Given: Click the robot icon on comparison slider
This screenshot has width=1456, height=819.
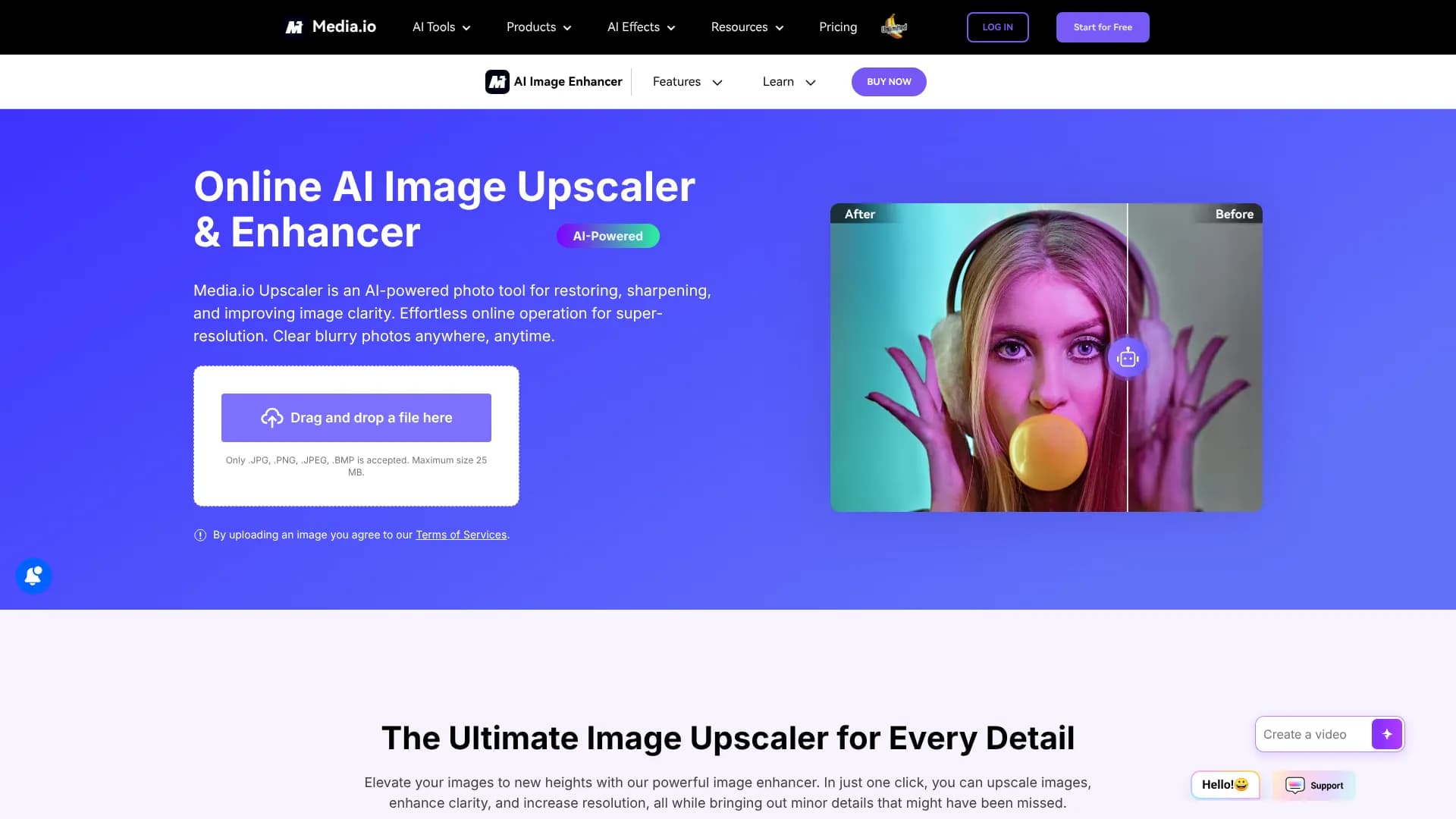Looking at the screenshot, I should 1128,356.
